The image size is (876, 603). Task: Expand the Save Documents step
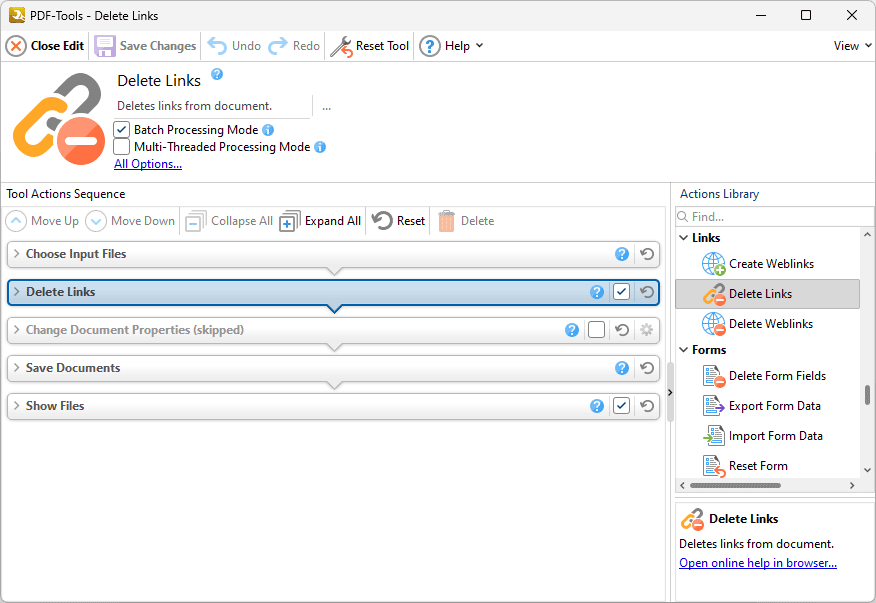tap(16, 368)
